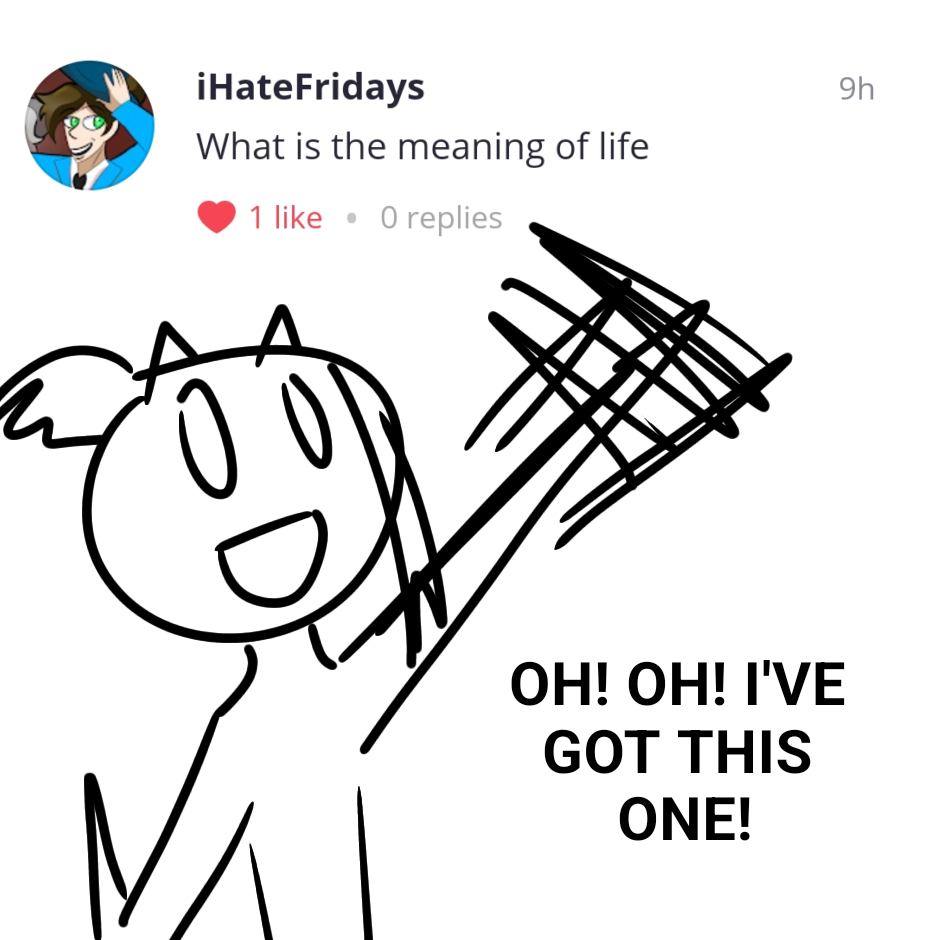Screen dimensions: 940x940
Task: Click the dot separator between like and replies
Action: point(350,218)
